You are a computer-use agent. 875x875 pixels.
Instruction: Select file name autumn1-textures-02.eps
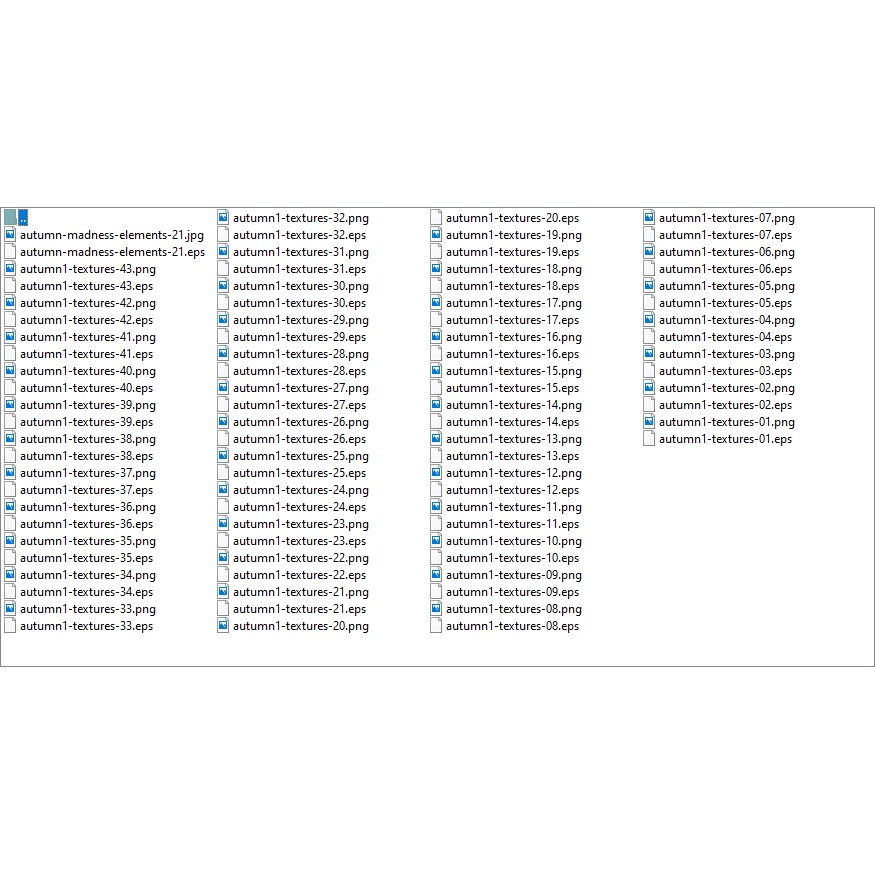[x=725, y=405]
